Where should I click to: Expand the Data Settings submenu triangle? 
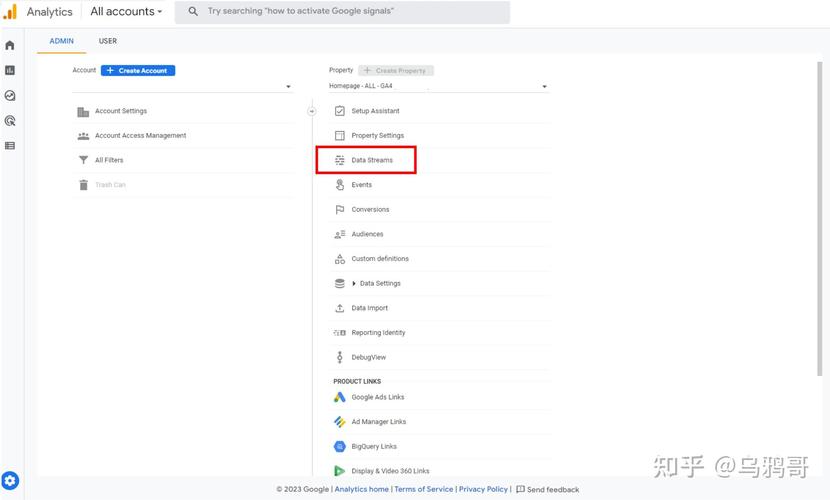[354, 284]
